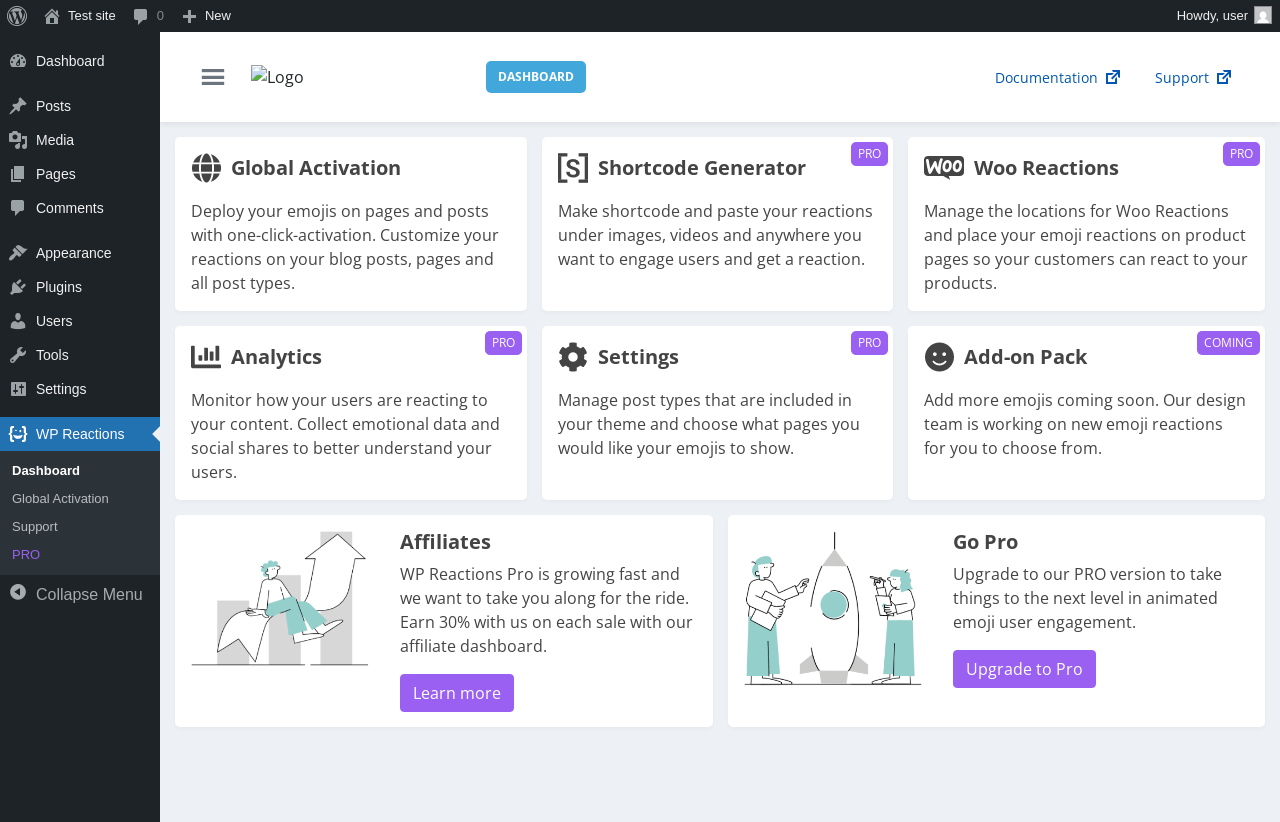Open the Settings card title
Viewport: 1280px width, 822px height.
click(638, 357)
